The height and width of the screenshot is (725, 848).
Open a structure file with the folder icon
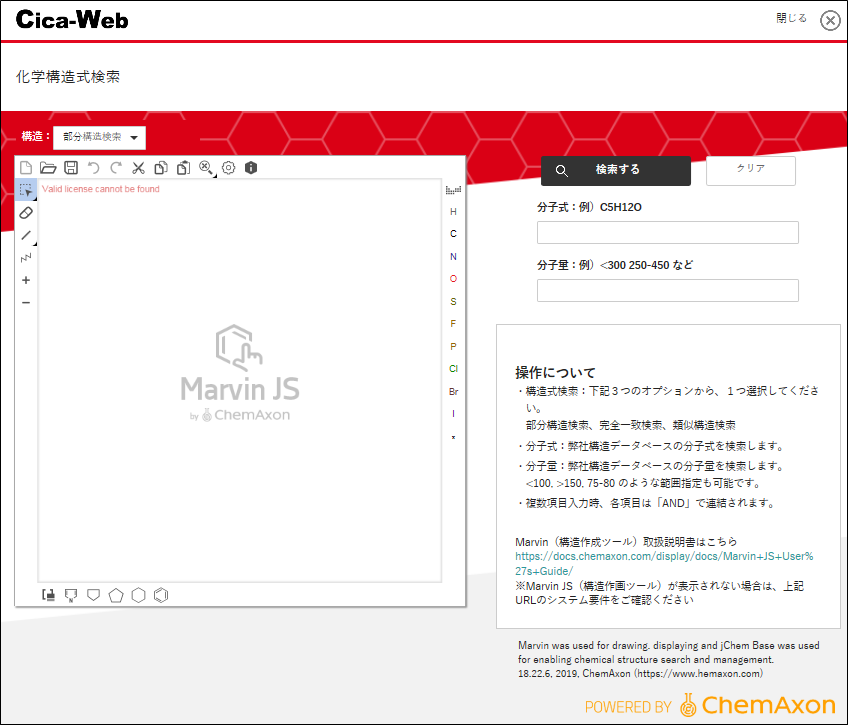pyautogui.click(x=48, y=168)
